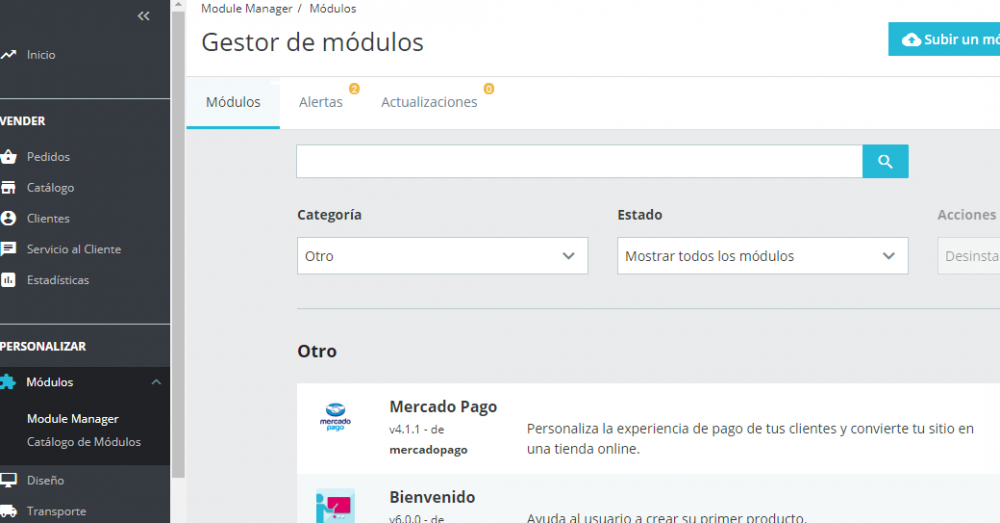Click the Gestor de módulos page title
Screen dimensions: 1000x523
(x=312, y=43)
